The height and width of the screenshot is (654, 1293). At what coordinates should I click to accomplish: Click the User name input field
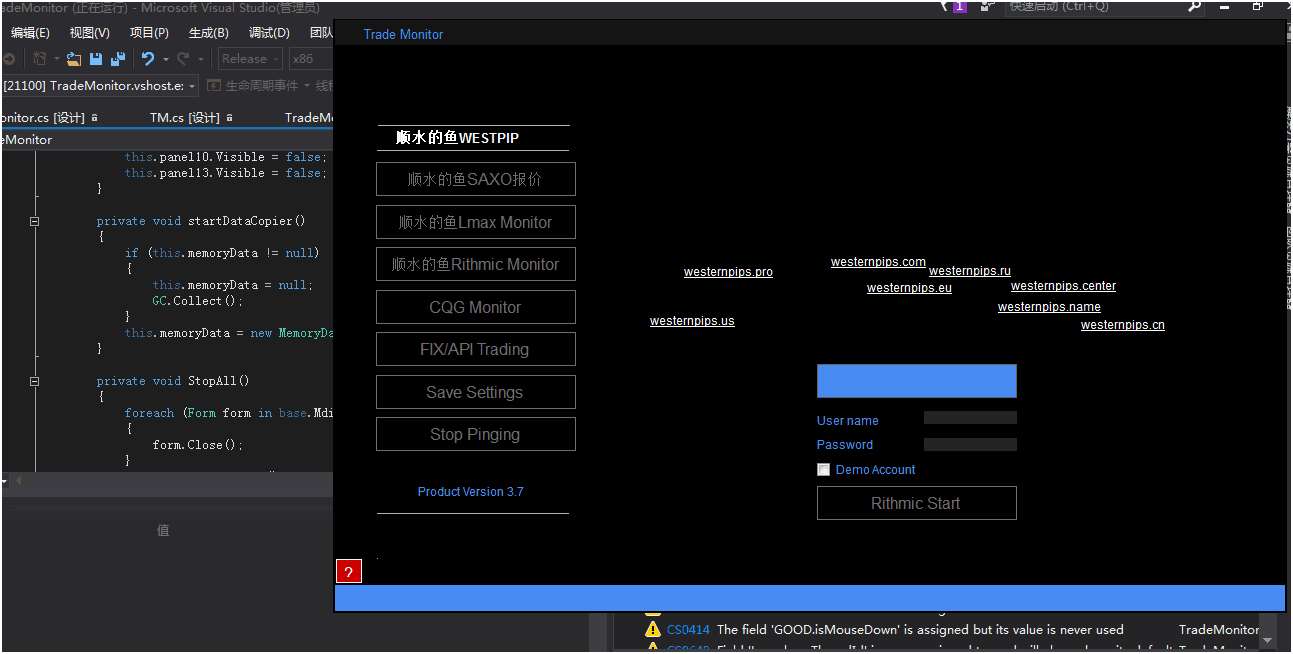pyautogui.click(x=970, y=418)
